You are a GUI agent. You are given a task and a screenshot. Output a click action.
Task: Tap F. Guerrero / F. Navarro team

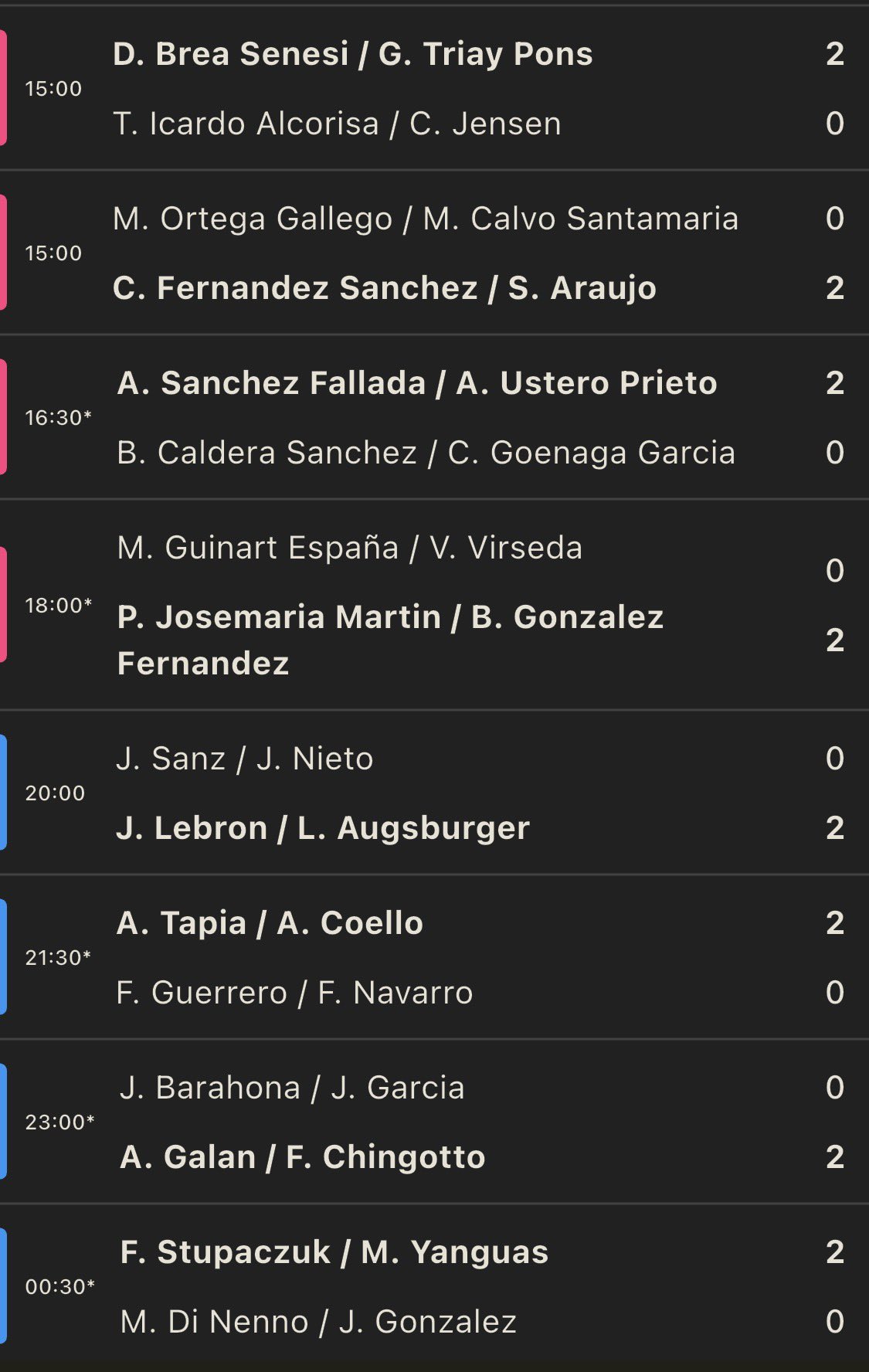point(294,993)
